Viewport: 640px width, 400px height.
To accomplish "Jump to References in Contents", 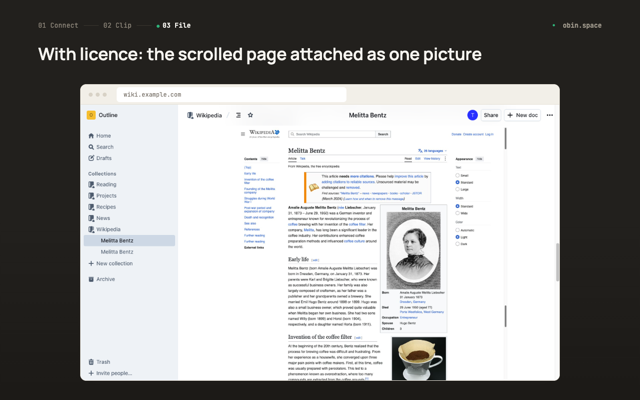I will 252,229.
